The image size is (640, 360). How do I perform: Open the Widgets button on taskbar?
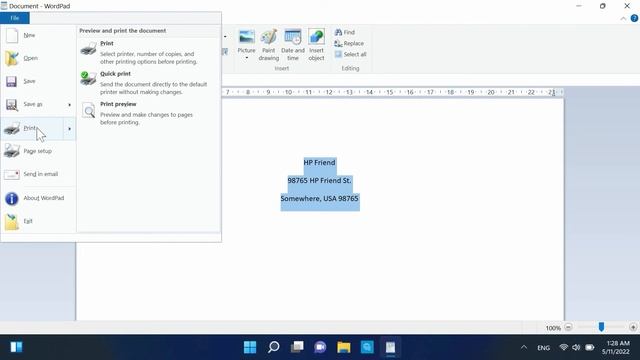click(x=16, y=347)
